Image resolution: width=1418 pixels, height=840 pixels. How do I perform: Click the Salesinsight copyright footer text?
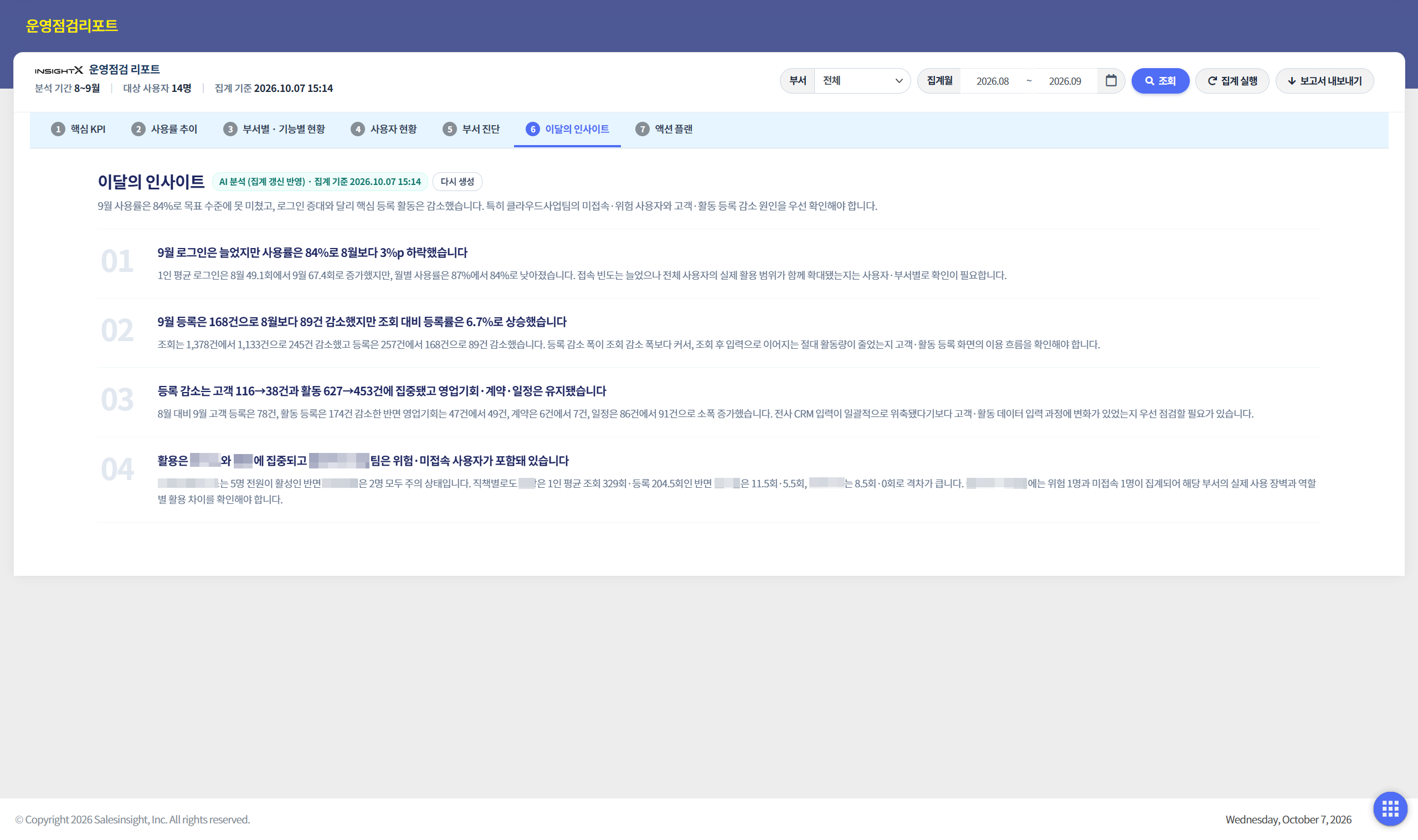[132, 820]
